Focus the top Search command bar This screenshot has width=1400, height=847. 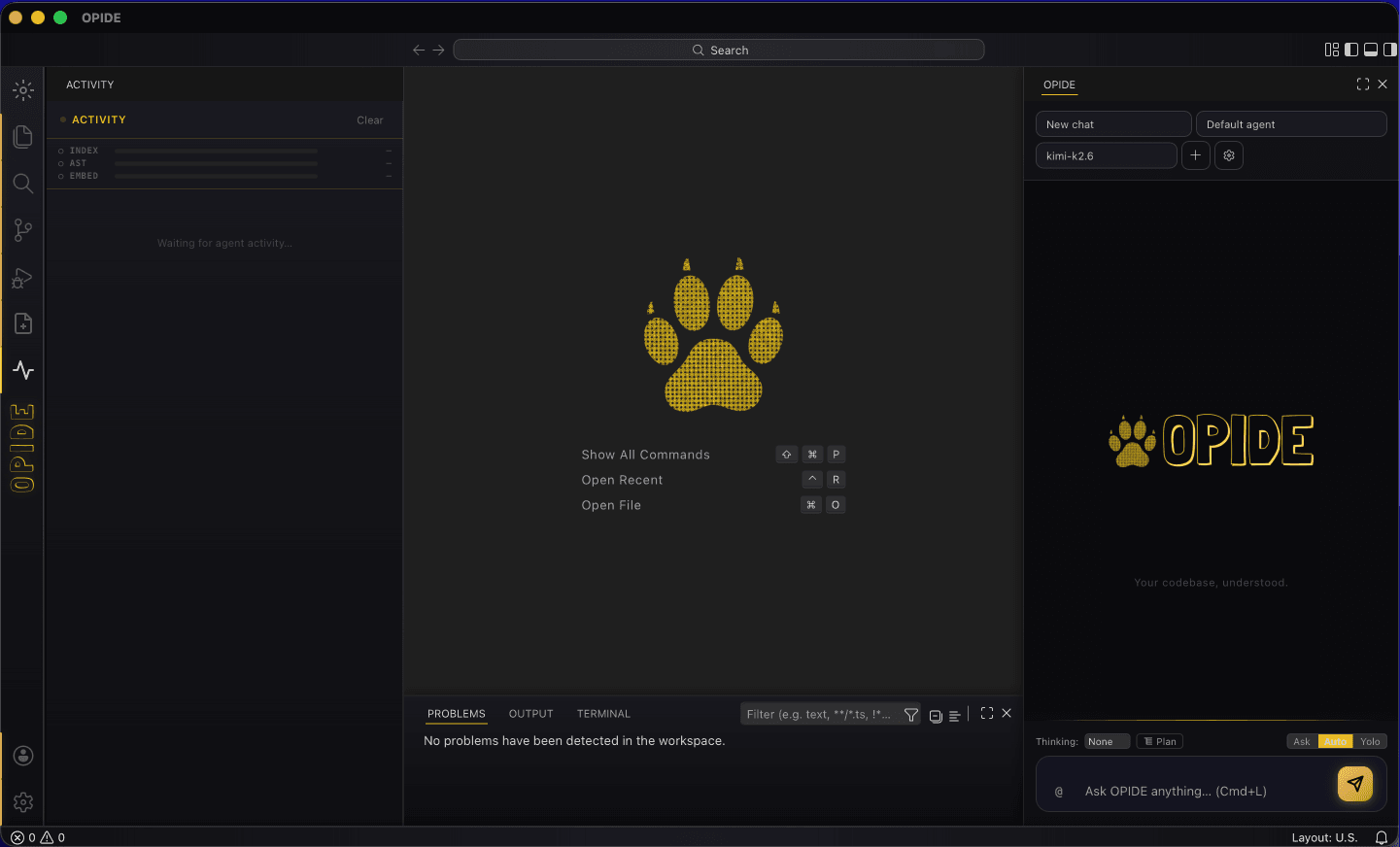[x=719, y=50]
